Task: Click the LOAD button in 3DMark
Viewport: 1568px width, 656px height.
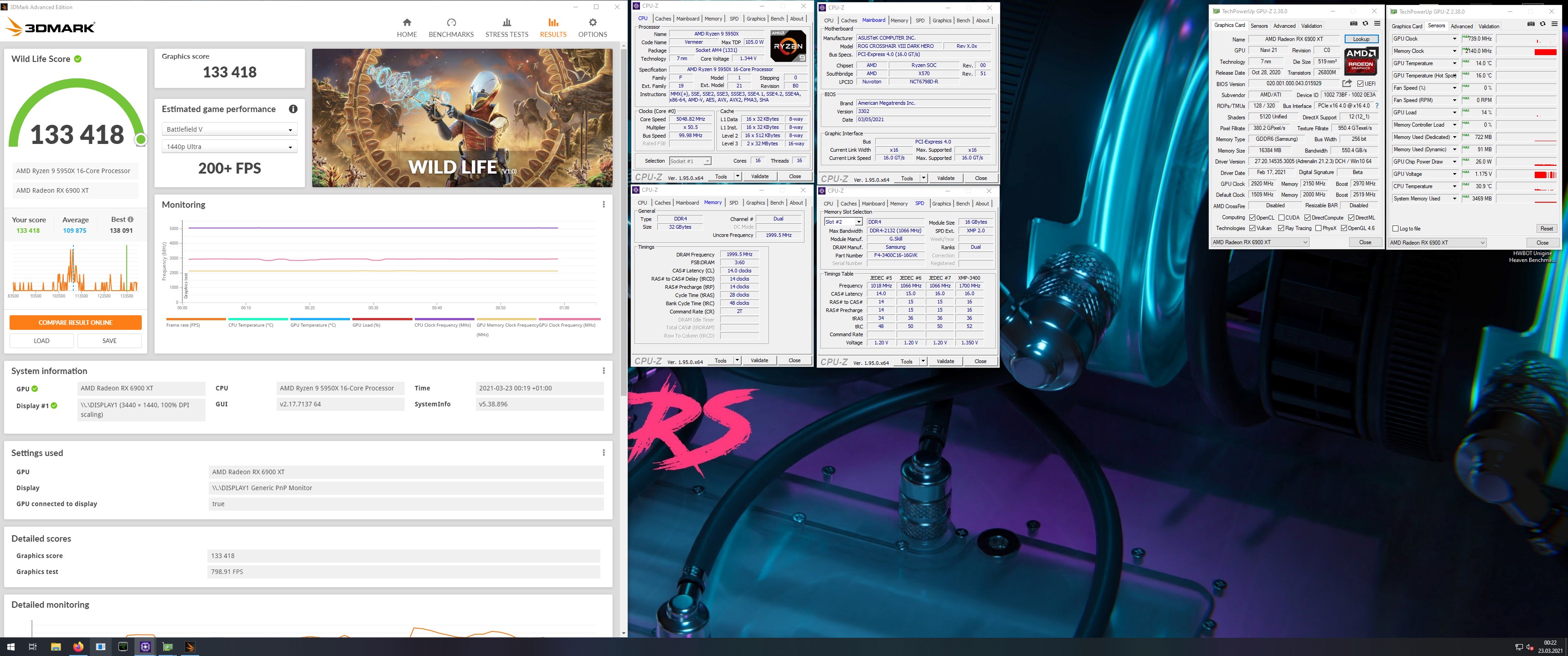Action: (41, 341)
